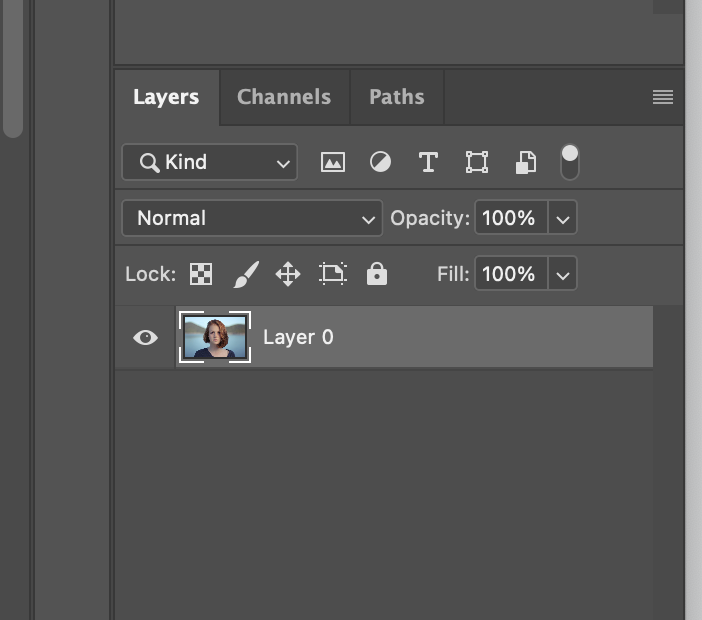Click the Opacity label
Image resolution: width=702 pixels, height=620 pixels.
pos(430,218)
